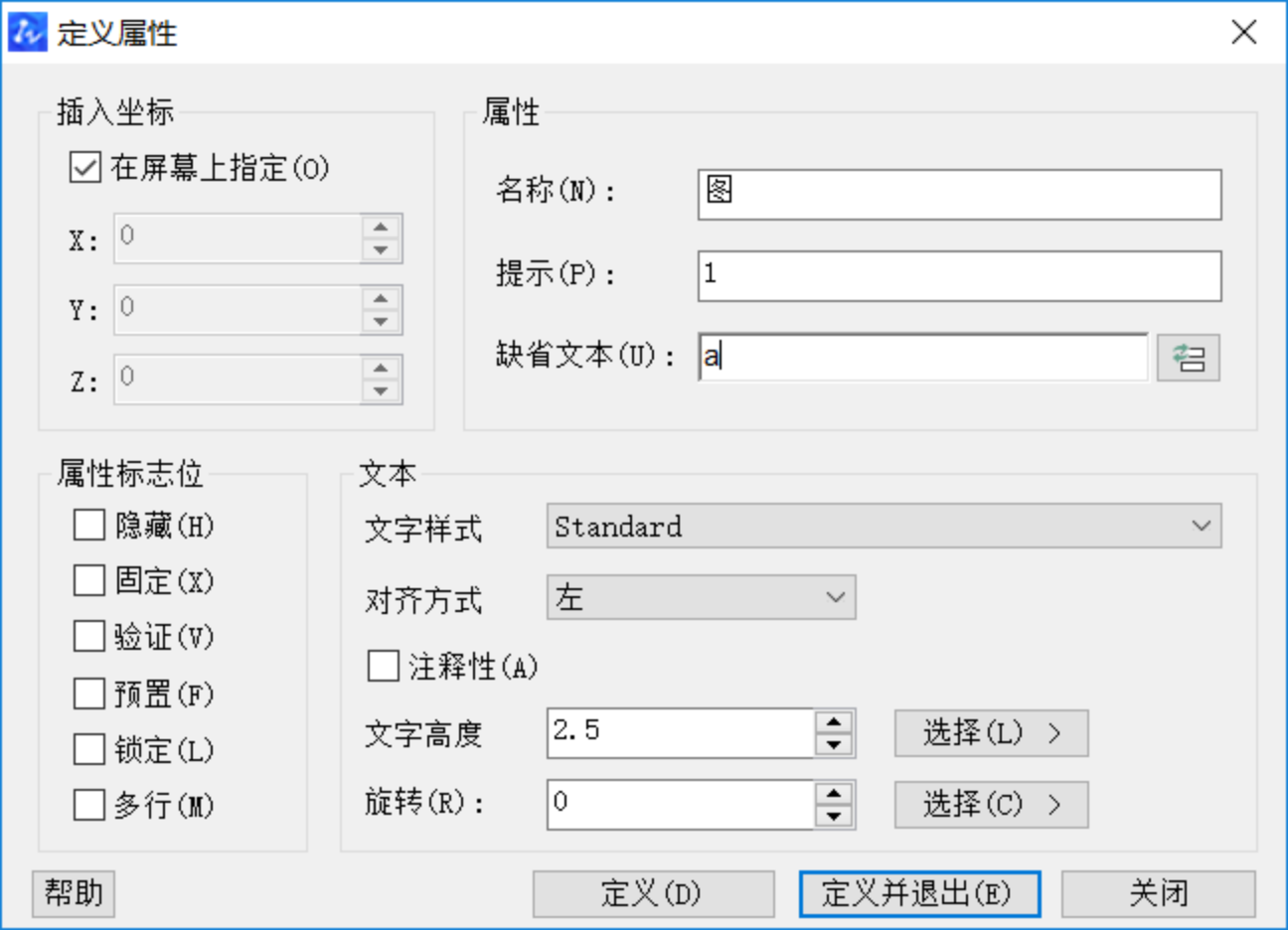Click the insert field icon beside default text

(x=1188, y=358)
